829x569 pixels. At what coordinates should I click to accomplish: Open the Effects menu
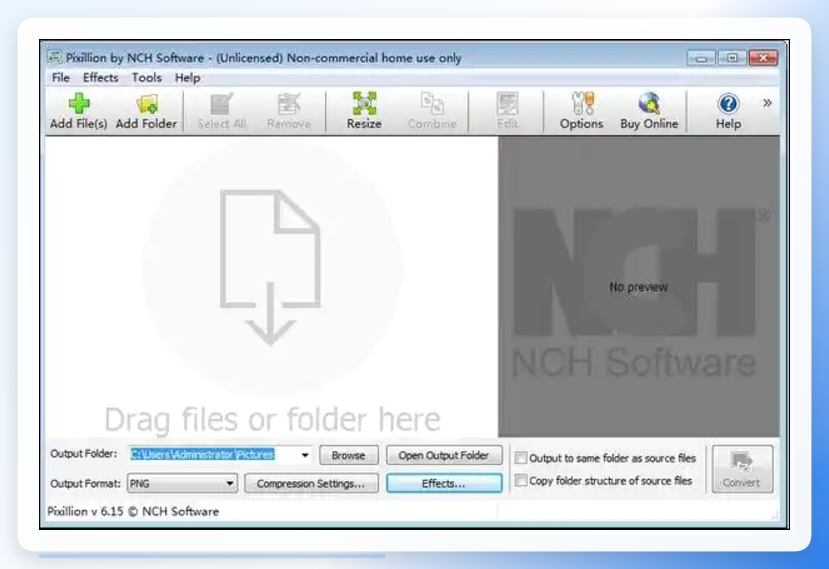pos(100,78)
